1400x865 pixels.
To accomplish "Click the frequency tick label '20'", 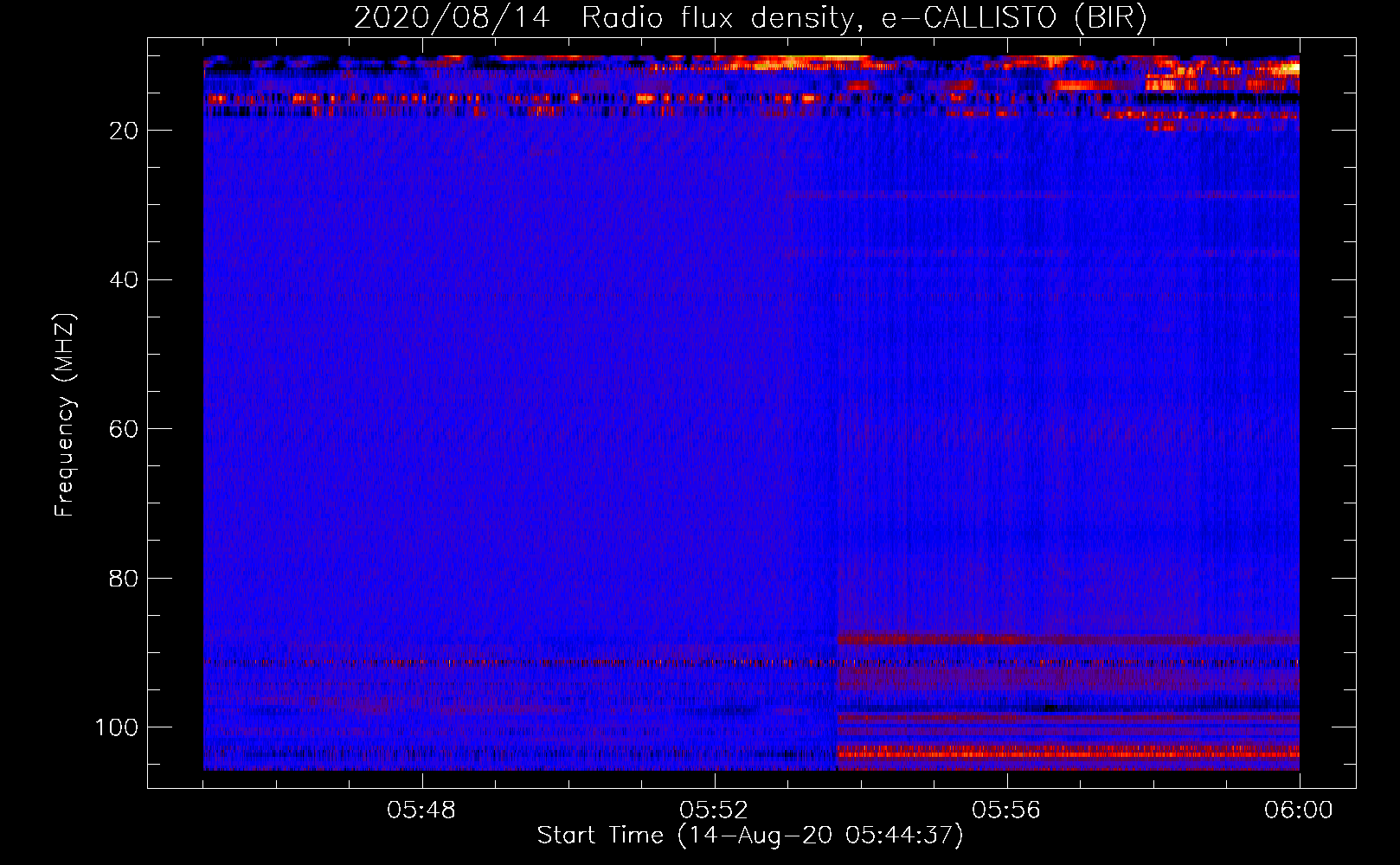I will pyautogui.click(x=125, y=131).
